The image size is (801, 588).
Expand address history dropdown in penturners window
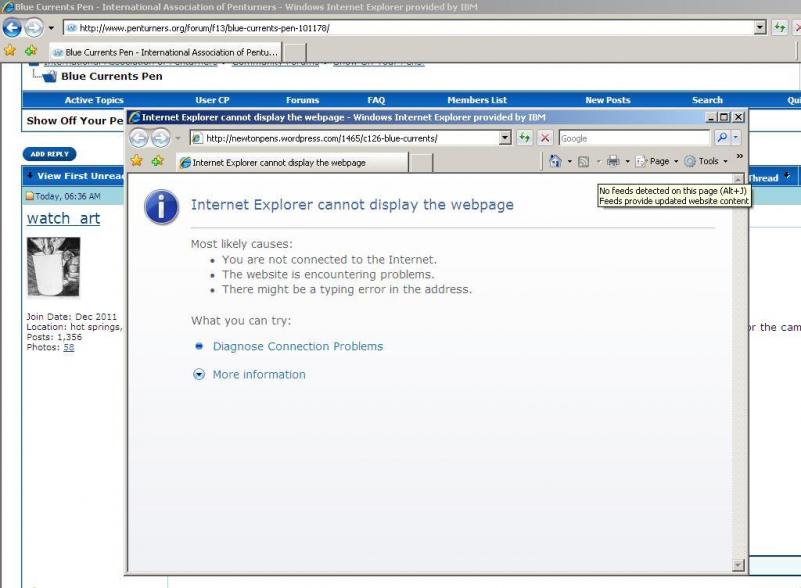tap(760, 28)
